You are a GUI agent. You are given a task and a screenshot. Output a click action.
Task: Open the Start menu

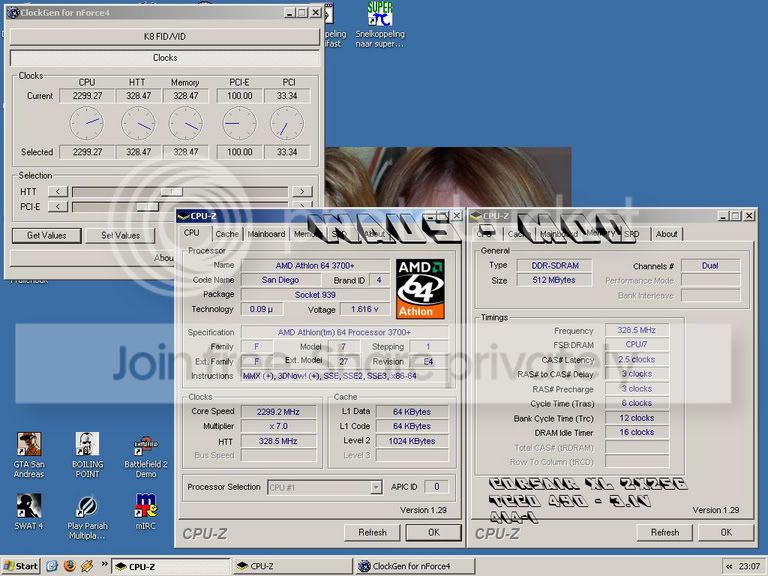pos(21,566)
